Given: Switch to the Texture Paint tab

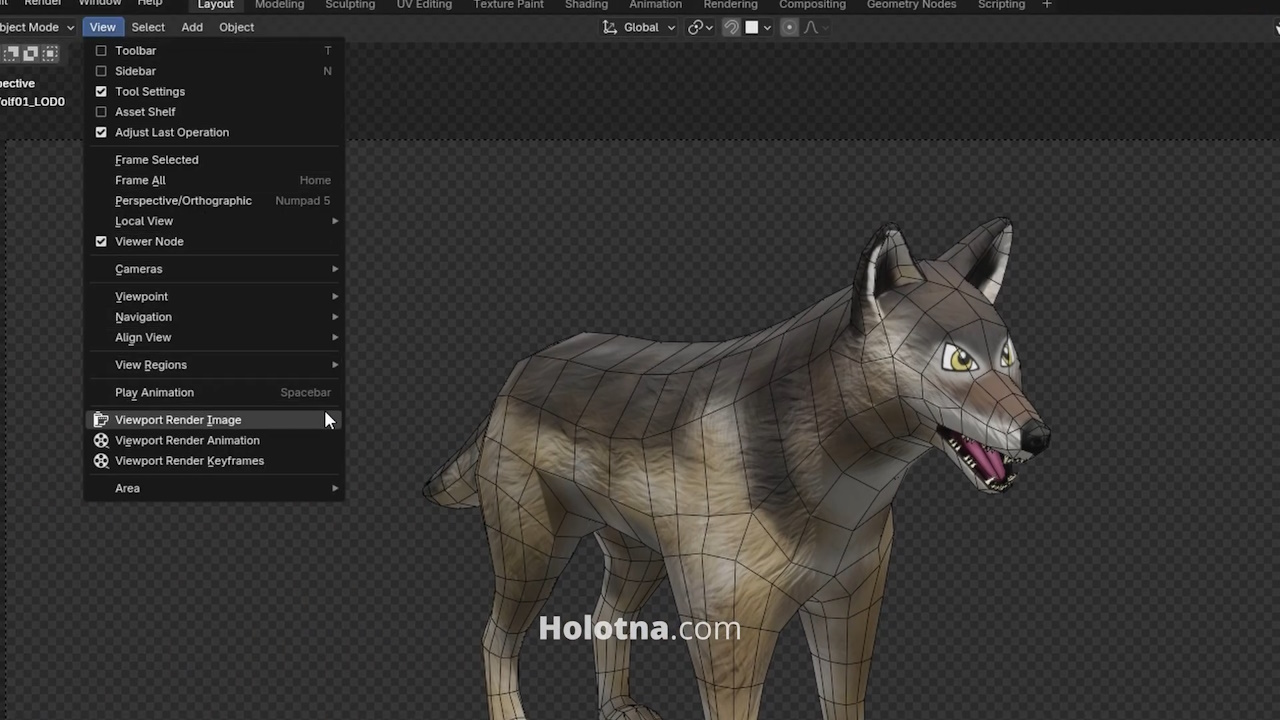Looking at the screenshot, I should pyautogui.click(x=508, y=5).
